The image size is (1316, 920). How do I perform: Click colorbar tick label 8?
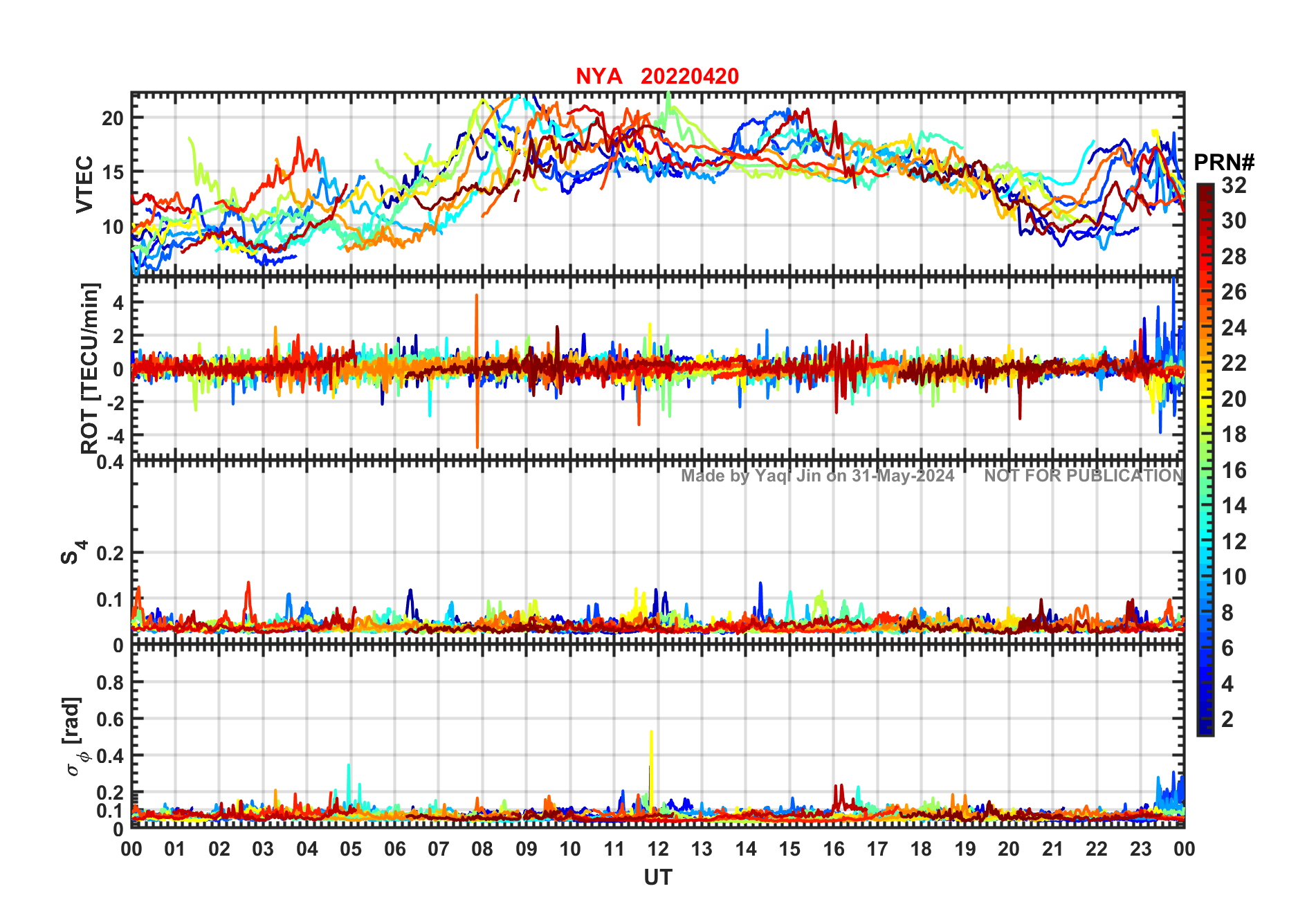point(1227,612)
